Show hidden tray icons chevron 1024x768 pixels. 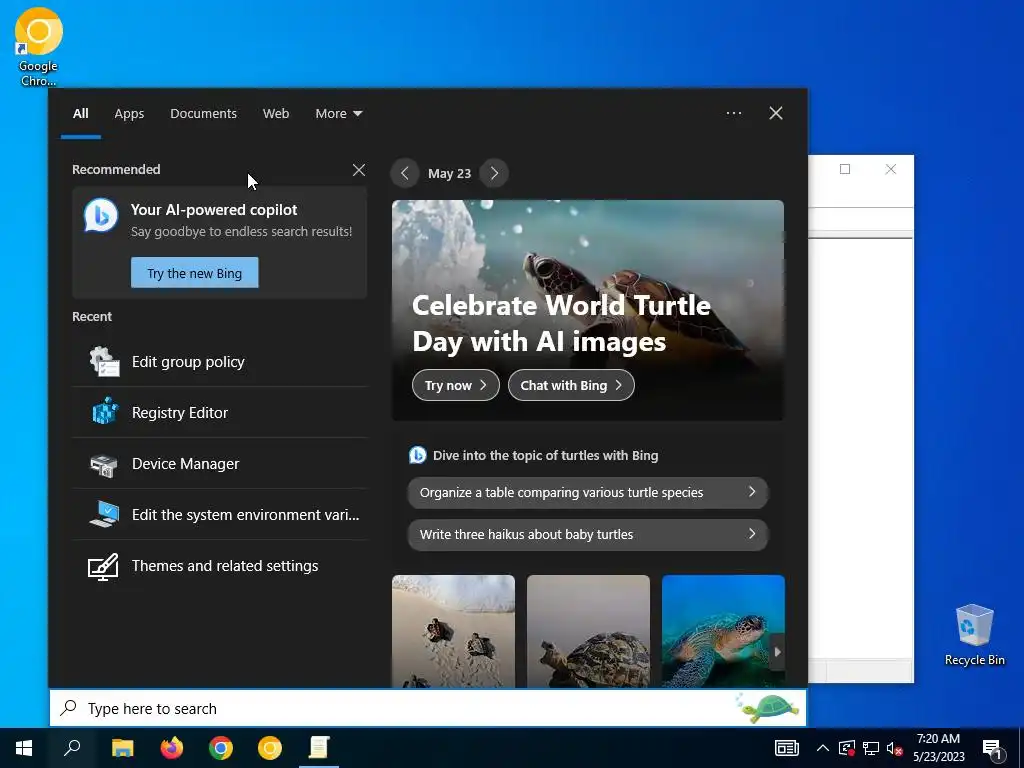click(823, 748)
